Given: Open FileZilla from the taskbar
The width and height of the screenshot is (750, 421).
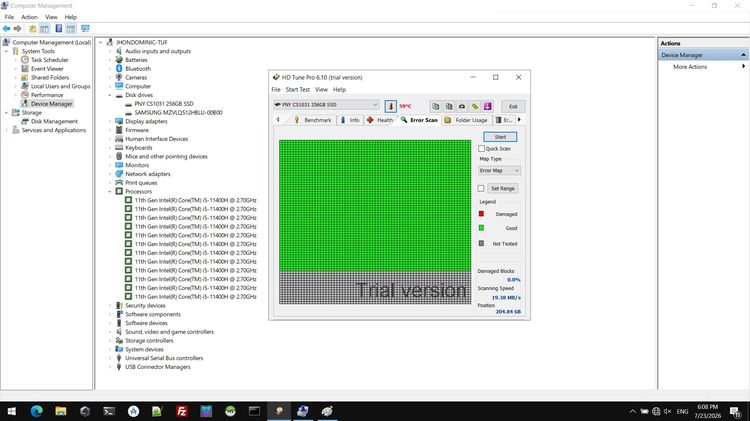Looking at the screenshot, I should coord(181,411).
